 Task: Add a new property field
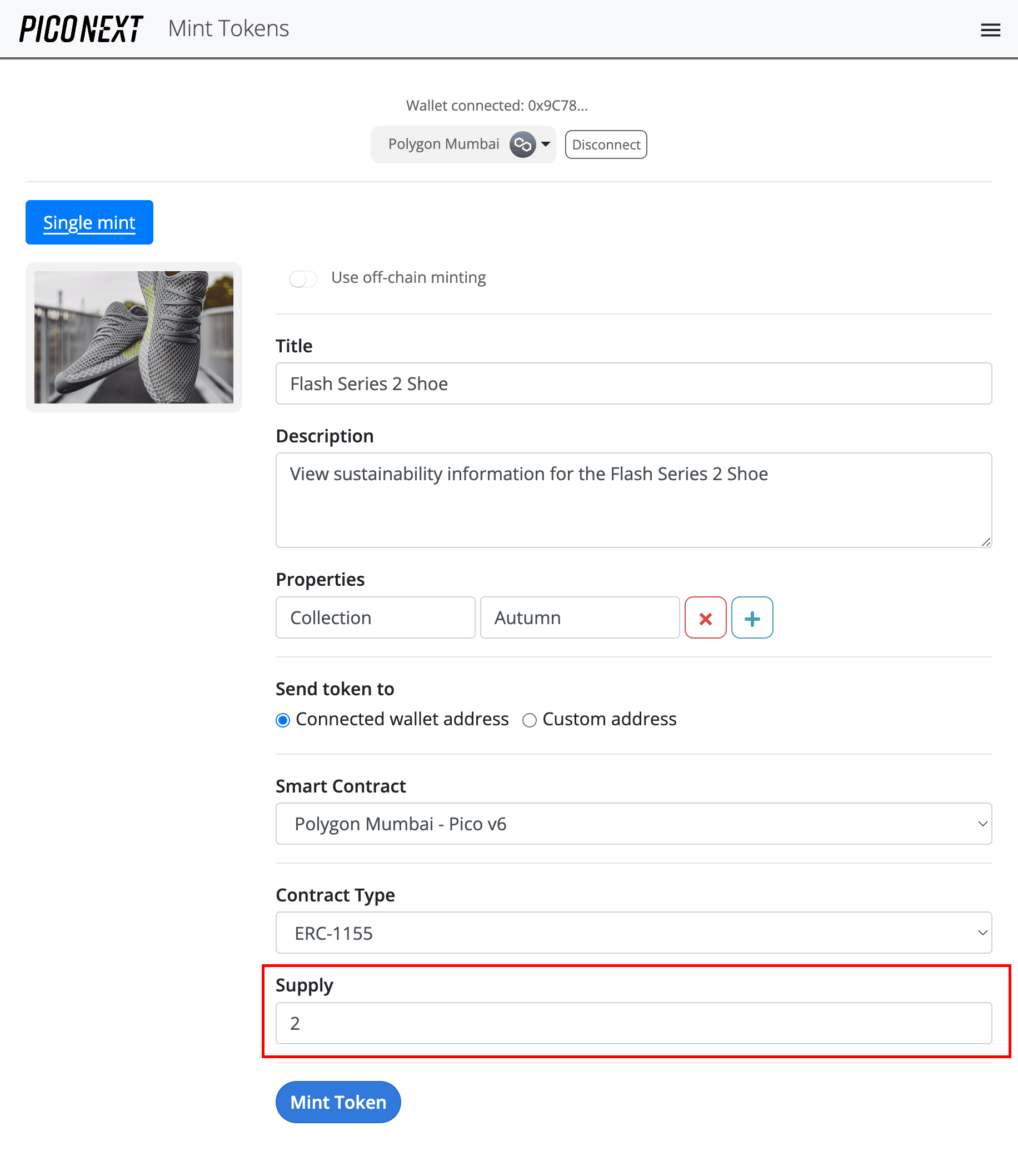tap(752, 617)
